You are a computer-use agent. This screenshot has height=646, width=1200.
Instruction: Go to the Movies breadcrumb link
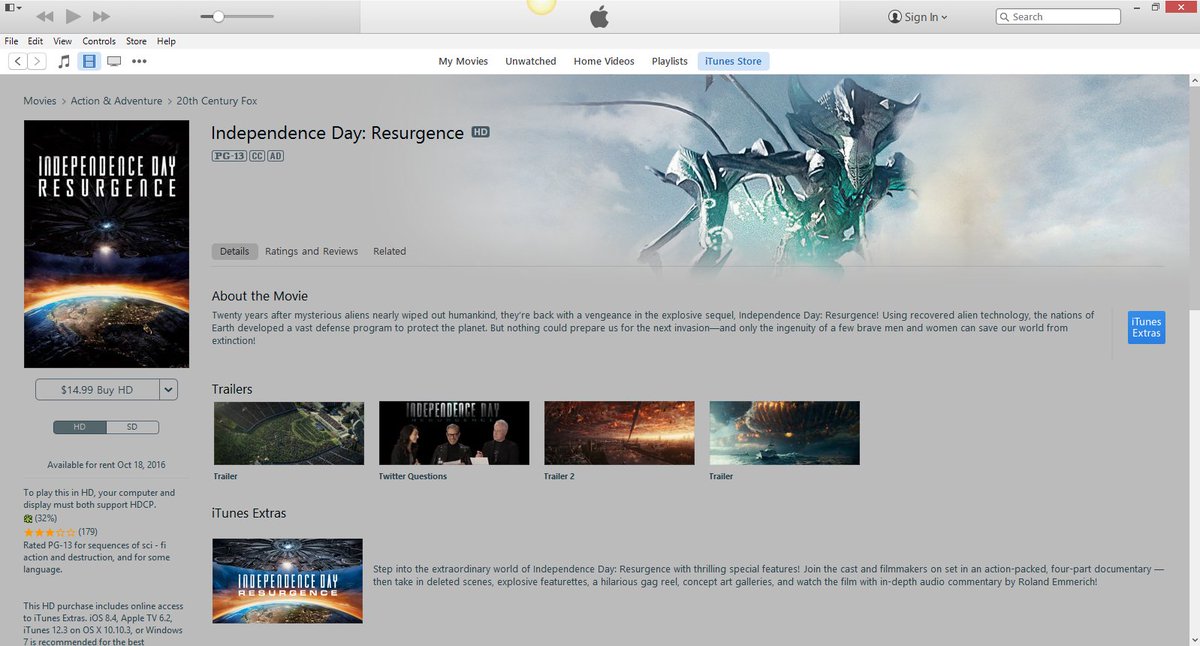pos(40,101)
